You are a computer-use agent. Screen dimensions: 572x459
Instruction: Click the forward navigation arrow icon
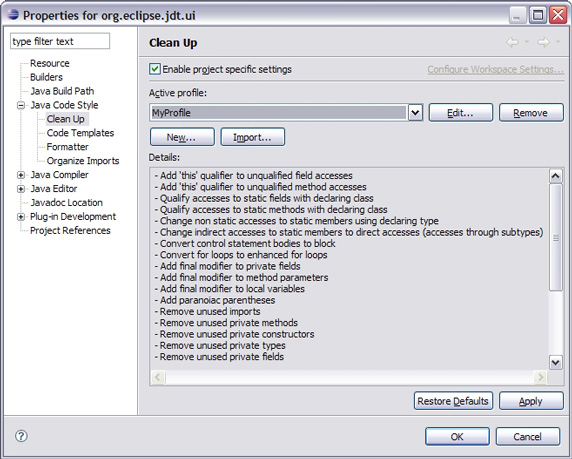click(544, 42)
